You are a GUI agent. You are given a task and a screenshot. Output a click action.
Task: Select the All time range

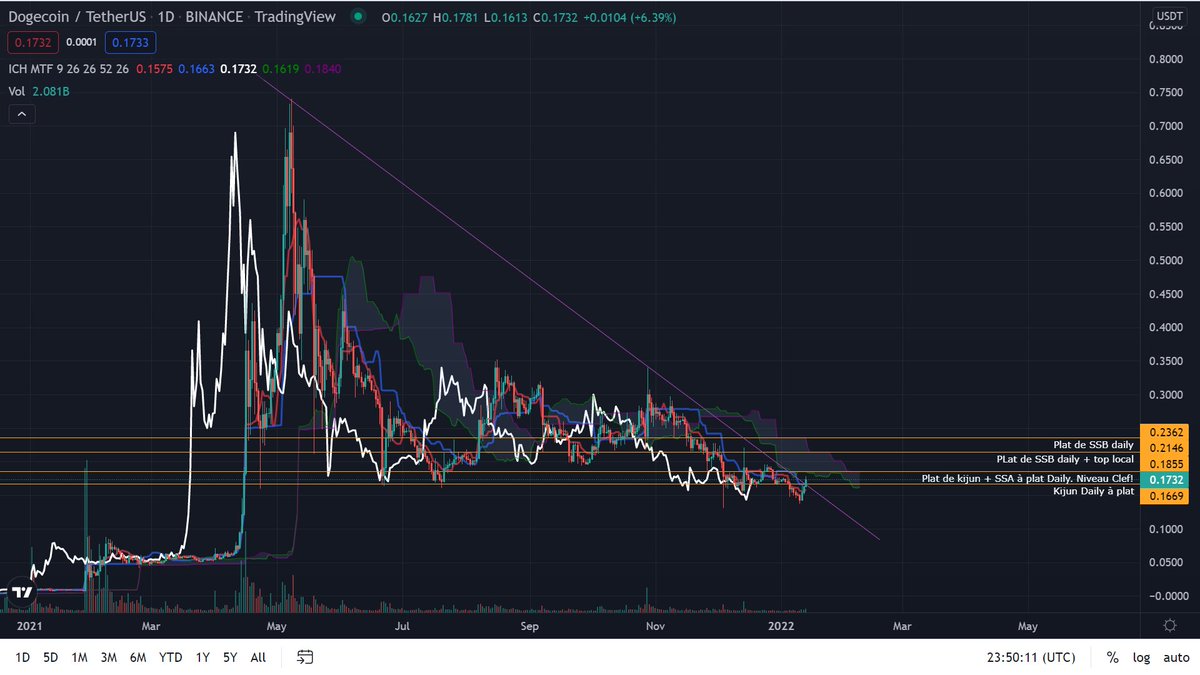[258, 657]
